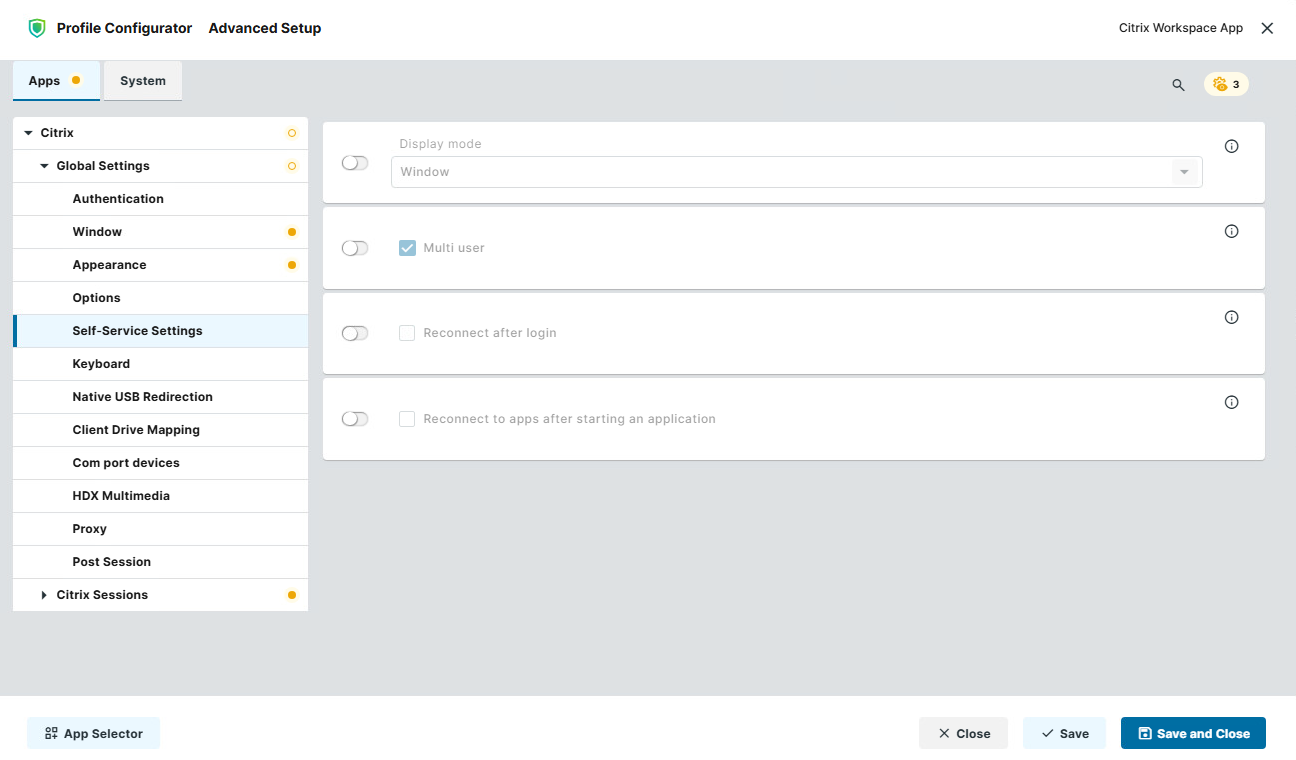Show info for the Display mode setting
Image resolution: width=1296 pixels, height=760 pixels.
(1232, 146)
